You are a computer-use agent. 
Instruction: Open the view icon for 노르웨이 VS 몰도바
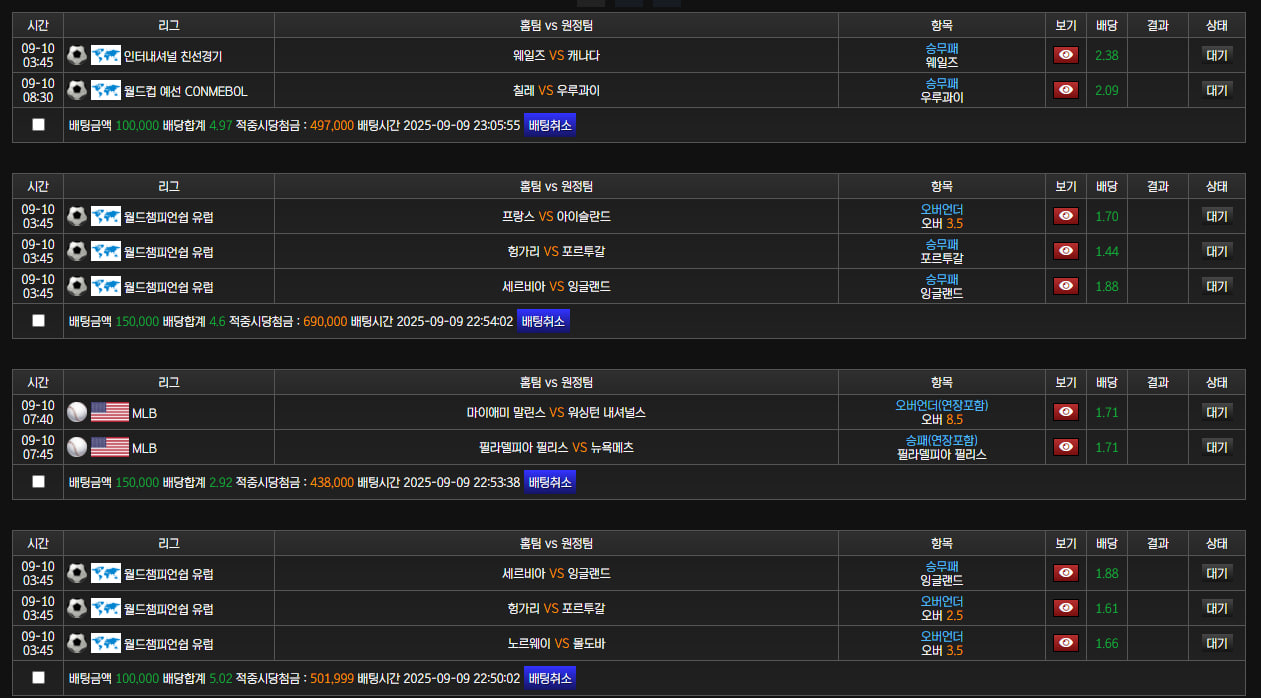[x=1065, y=643]
